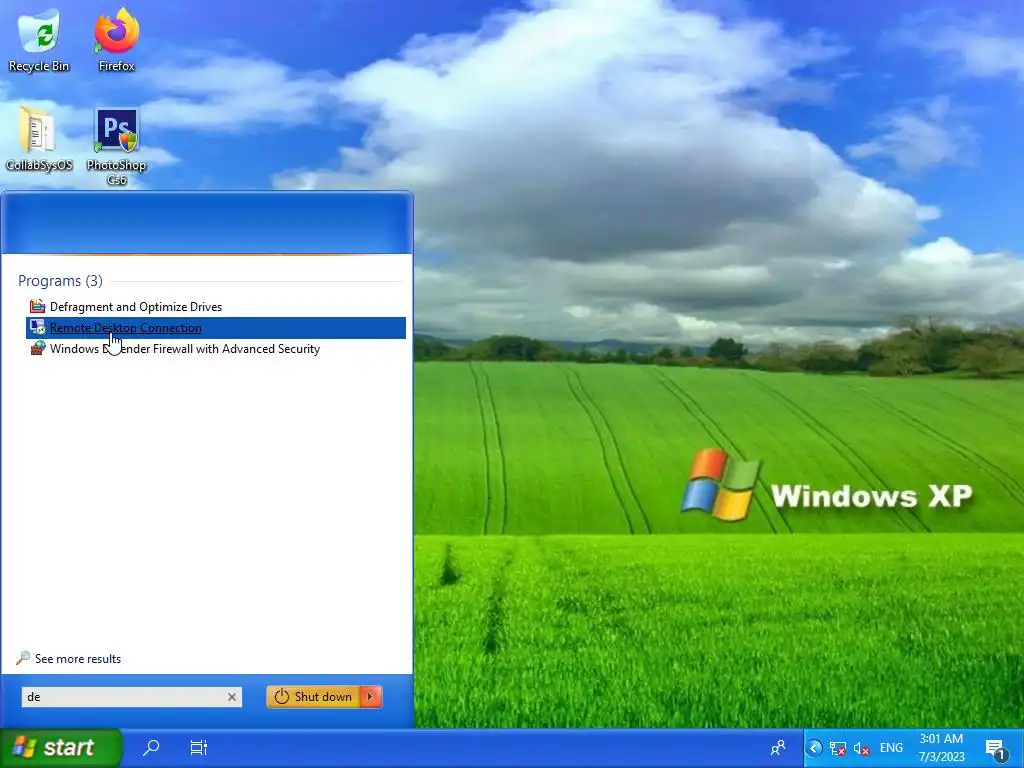Click the magnifier icon beside See more results
Image resolution: width=1024 pixels, height=768 pixels.
point(23,658)
